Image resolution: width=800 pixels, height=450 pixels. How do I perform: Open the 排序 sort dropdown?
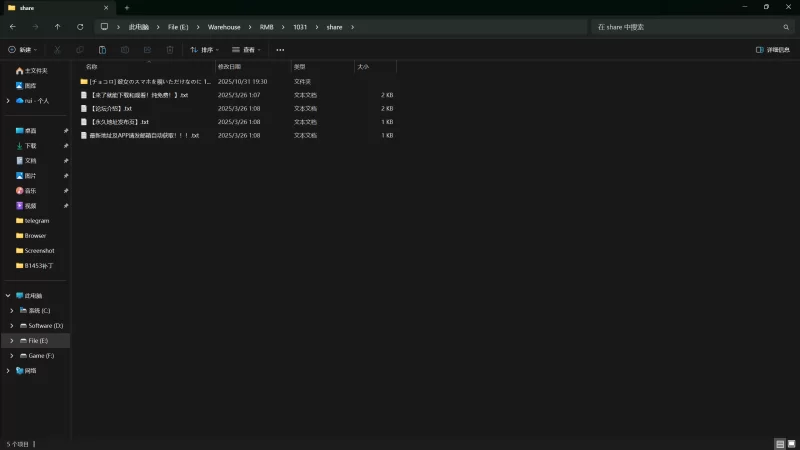click(205, 49)
